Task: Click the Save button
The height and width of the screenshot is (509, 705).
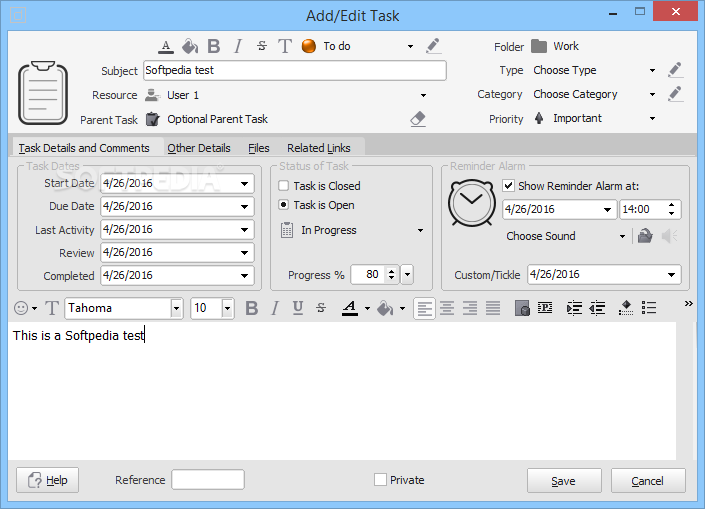Action: pyautogui.click(x=564, y=481)
